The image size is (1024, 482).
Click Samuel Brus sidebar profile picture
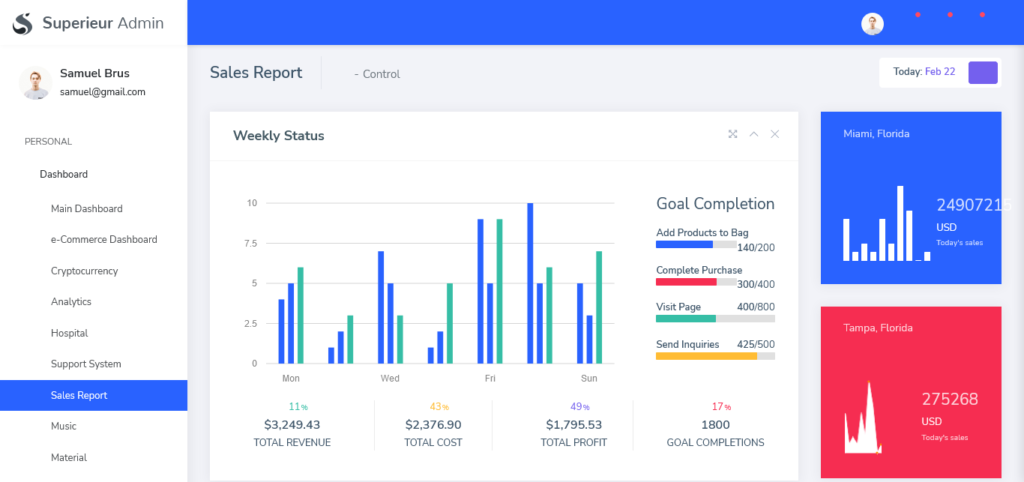tap(35, 83)
